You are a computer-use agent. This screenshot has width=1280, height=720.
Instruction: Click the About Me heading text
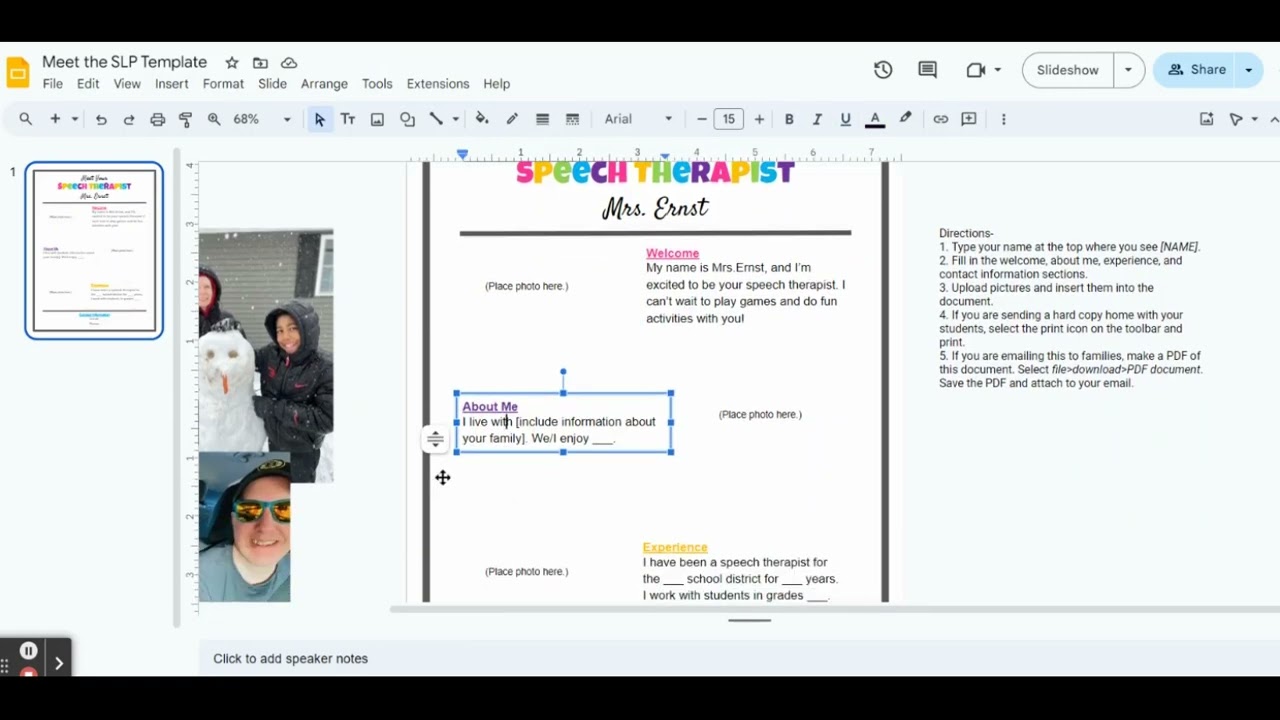(490, 407)
